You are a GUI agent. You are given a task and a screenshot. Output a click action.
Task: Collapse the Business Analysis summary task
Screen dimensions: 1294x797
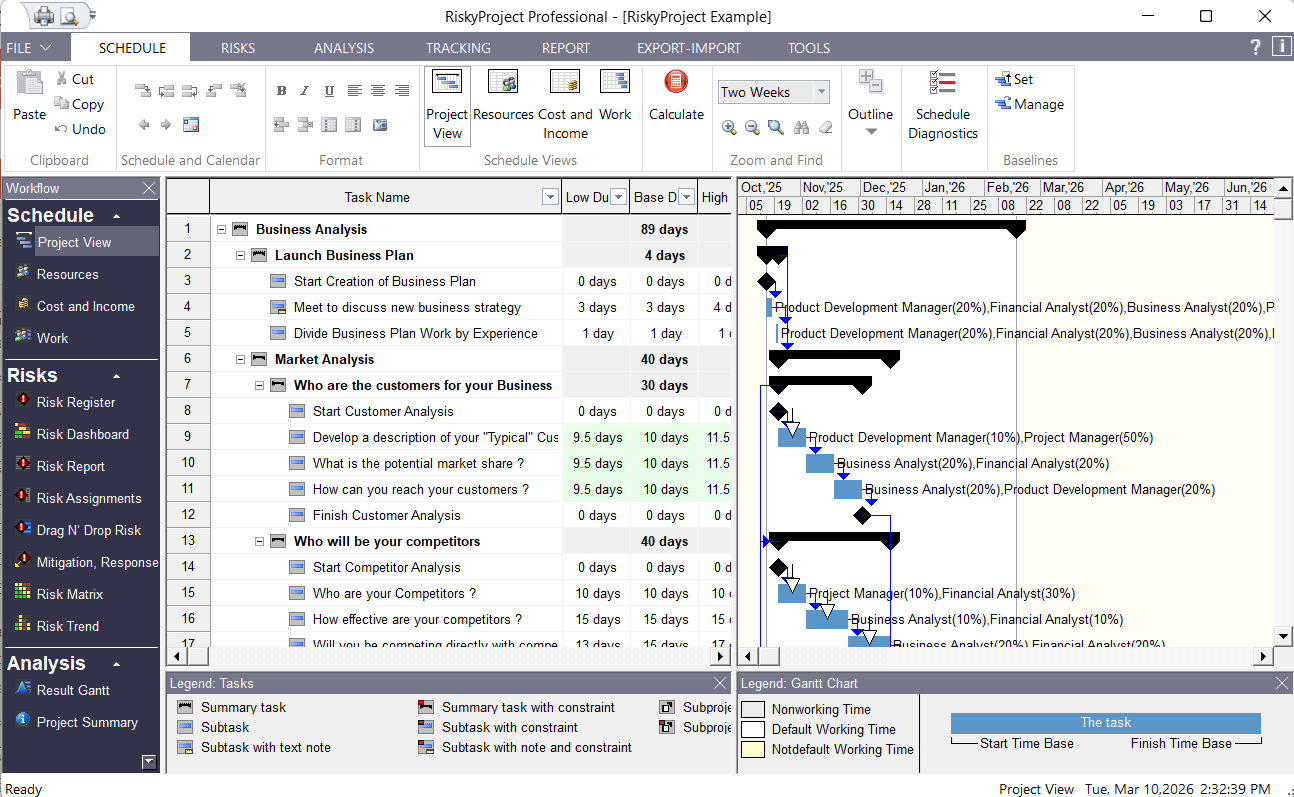(x=222, y=228)
